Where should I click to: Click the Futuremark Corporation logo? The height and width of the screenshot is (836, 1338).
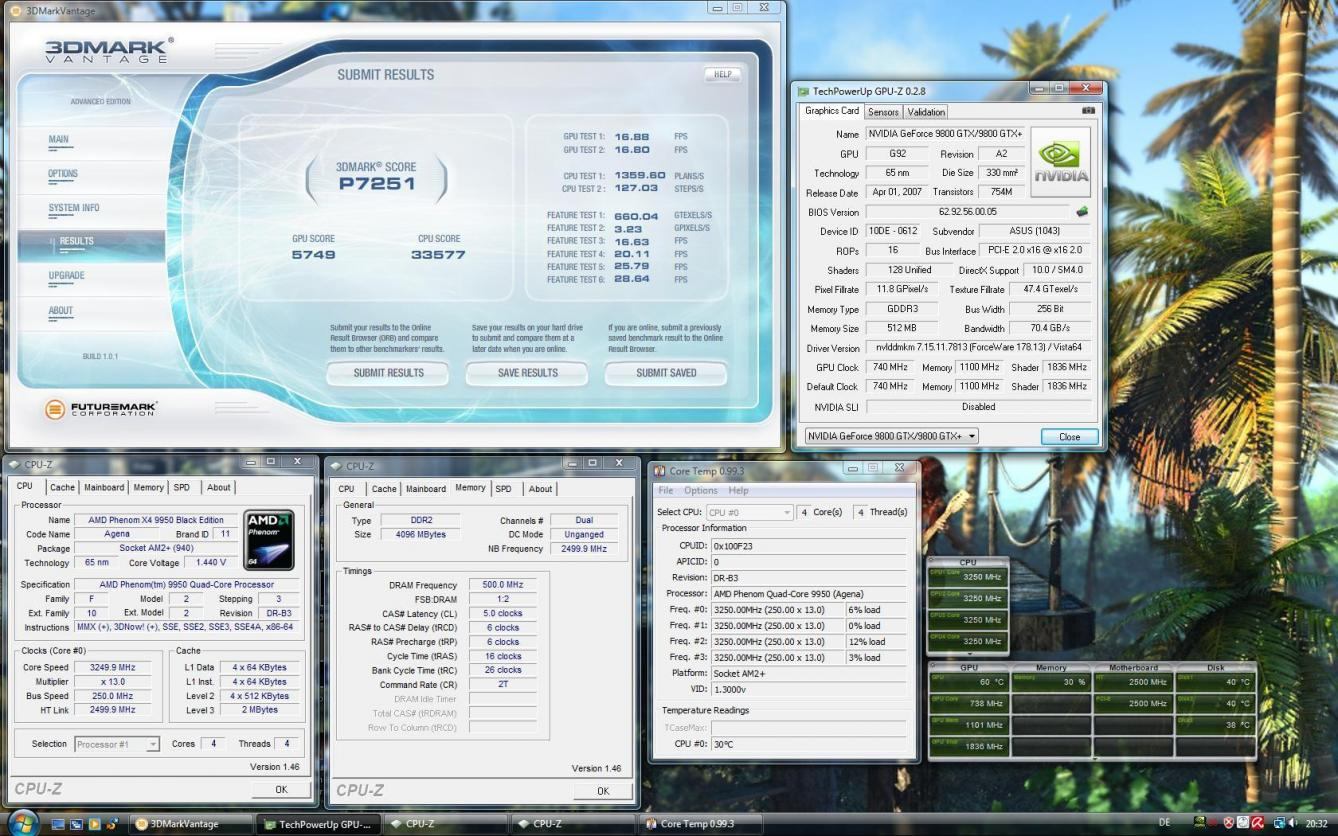(x=100, y=409)
